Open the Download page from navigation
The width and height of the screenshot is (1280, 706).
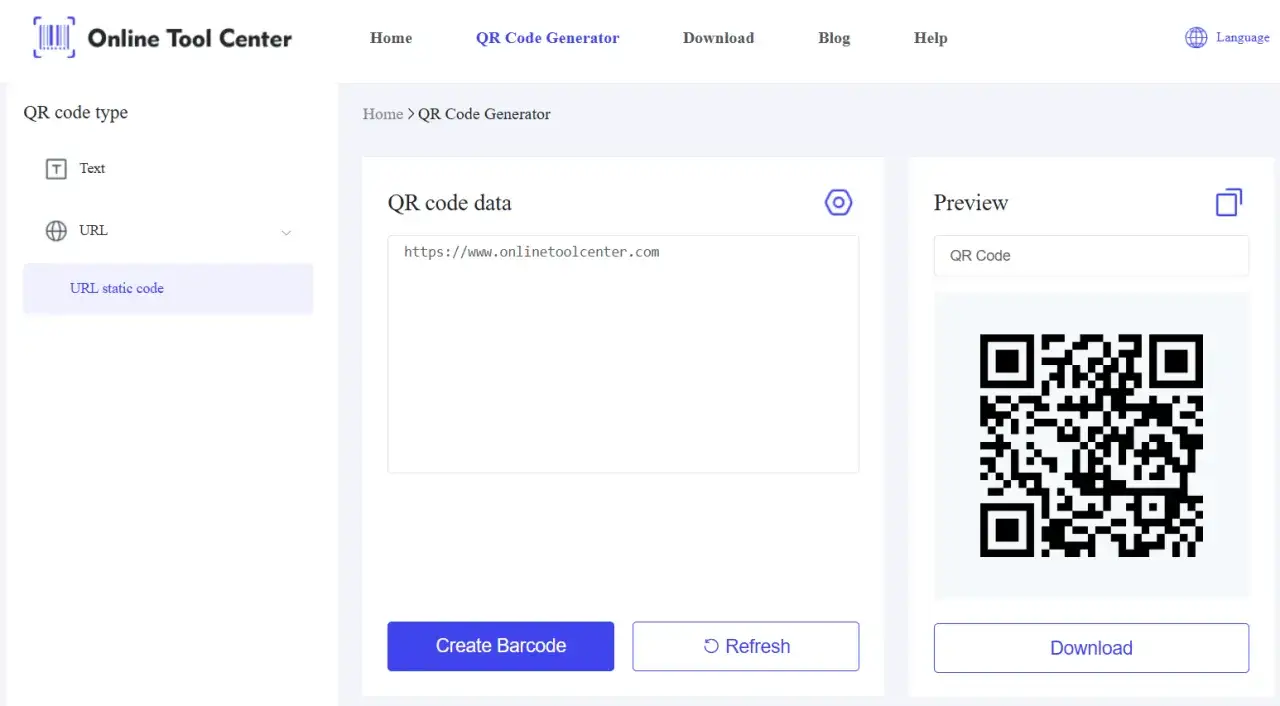(718, 38)
